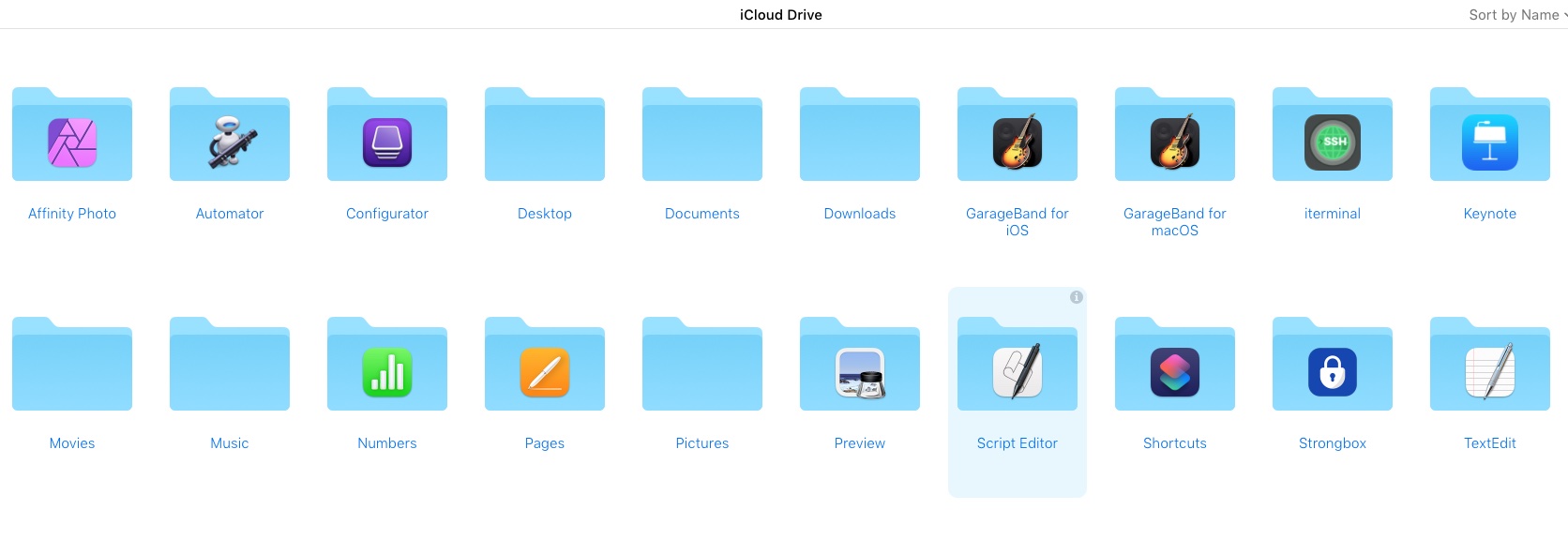Click the Script Editor name label

click(x=1018, y=443)
